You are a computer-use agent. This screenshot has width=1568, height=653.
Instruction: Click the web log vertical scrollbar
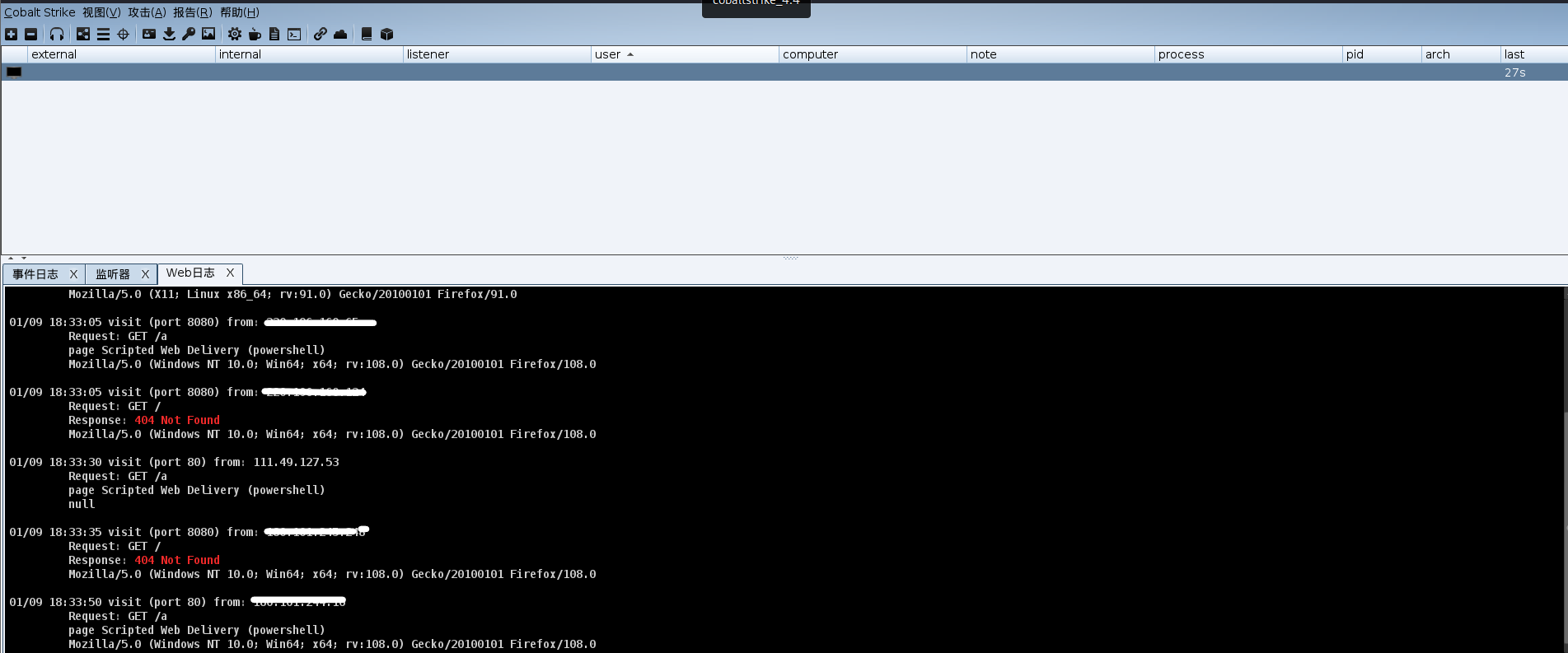(1564, 469)
